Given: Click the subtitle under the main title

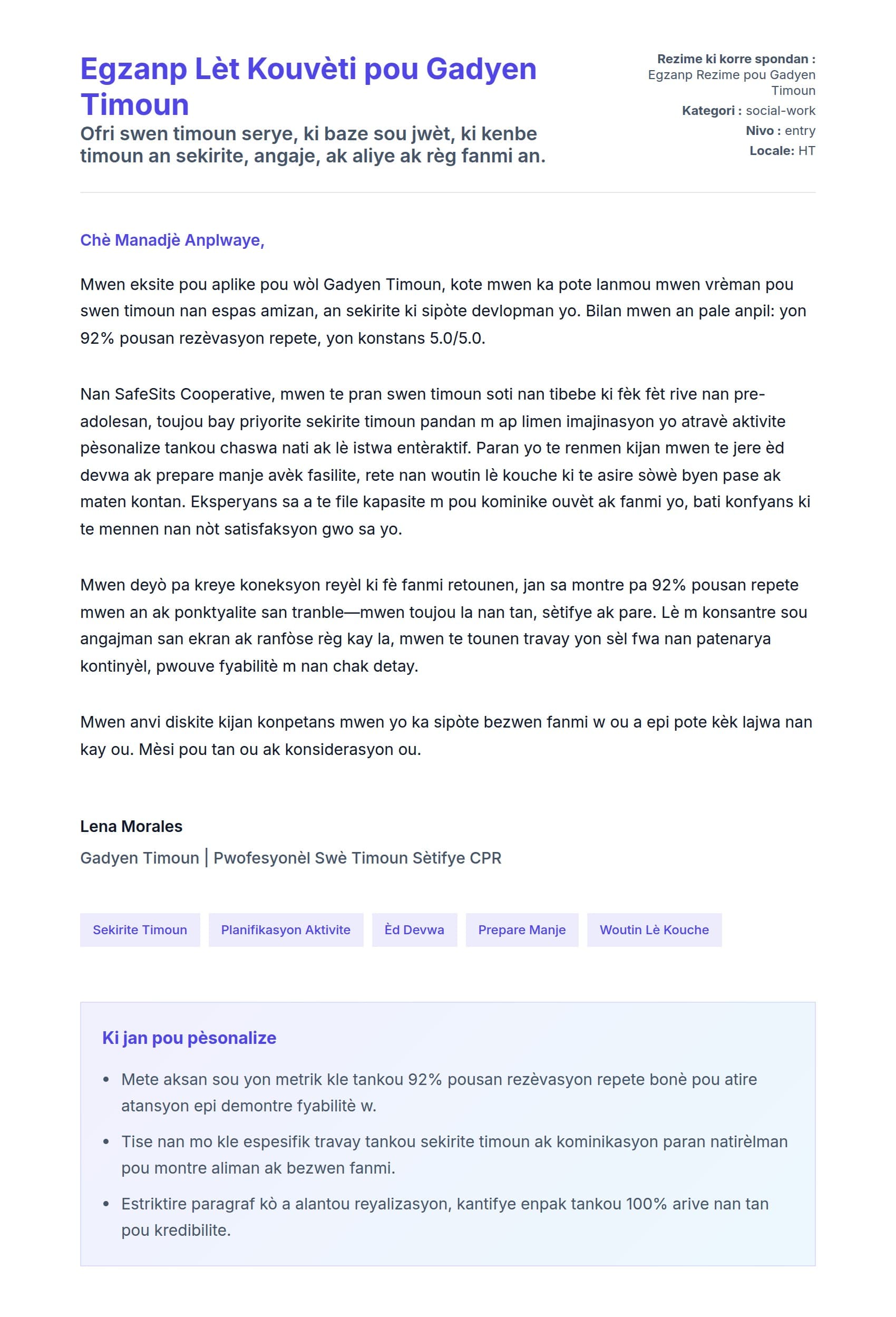Looking at the screenshot, I should pyautogui.click(x=313, y=144).
